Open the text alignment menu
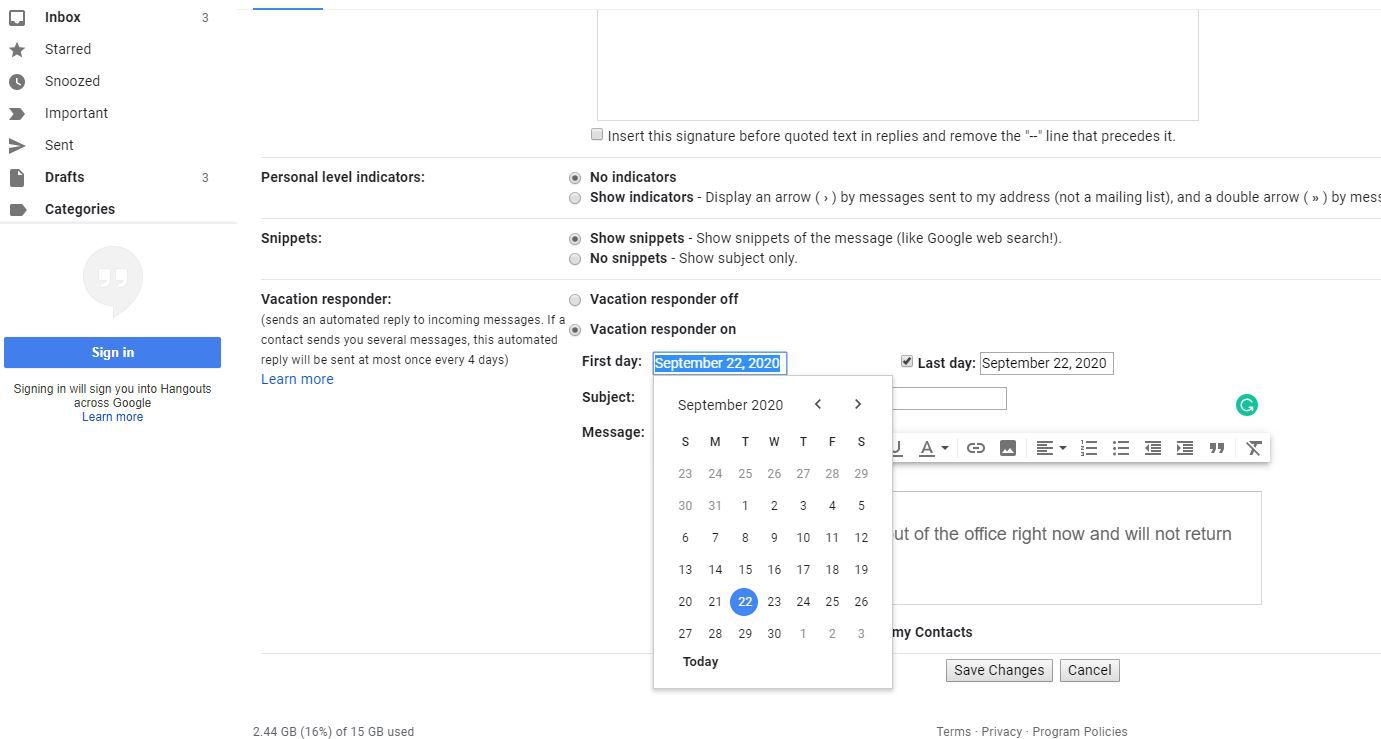1381x739 pixels. pos(1051,448)
